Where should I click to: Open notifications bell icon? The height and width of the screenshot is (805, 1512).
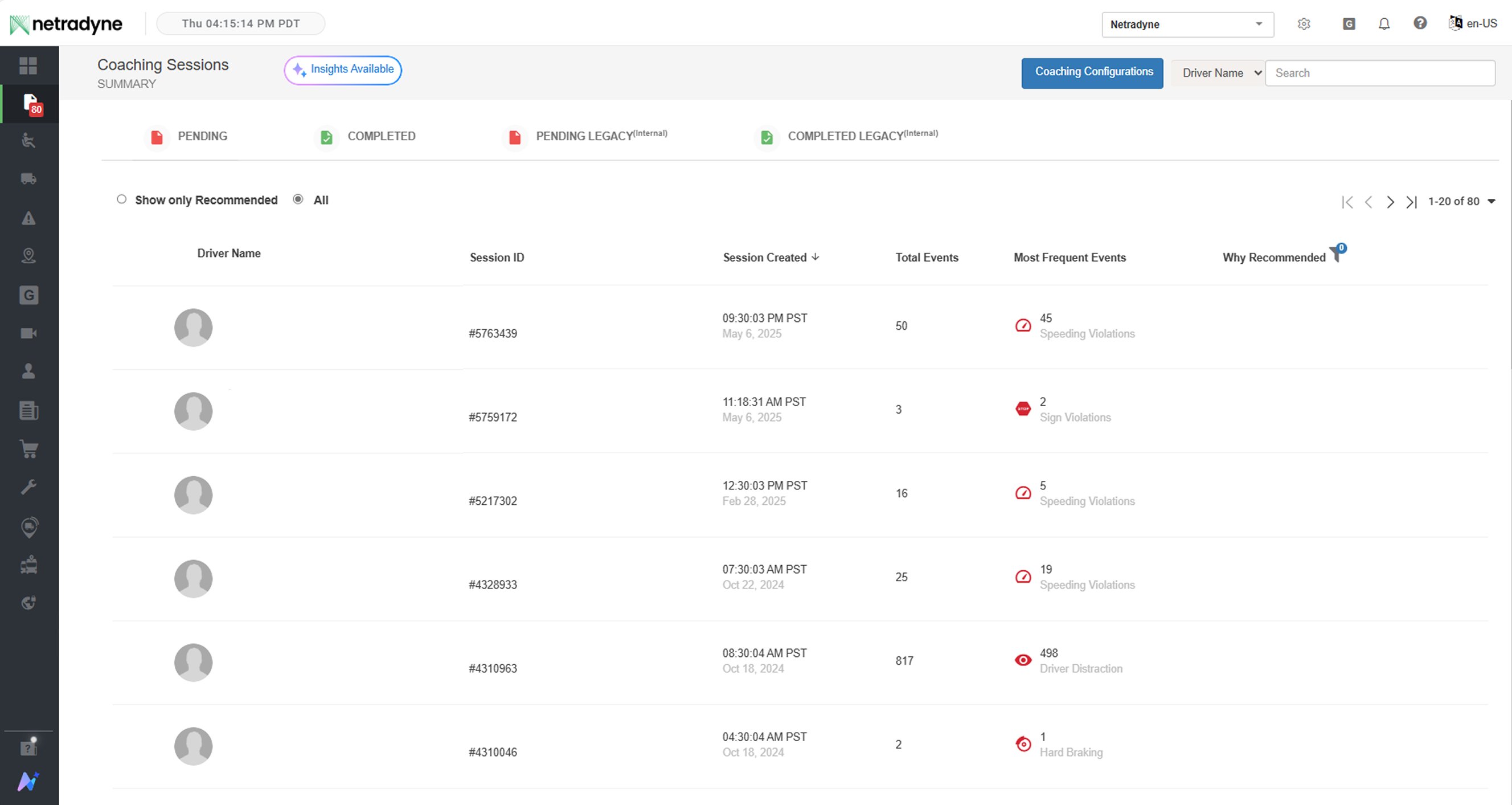click(1384, 24)
